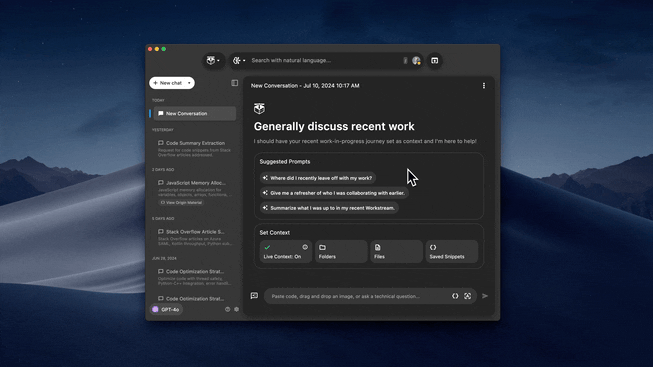Open the GPT-4o model selector

point(166,310)
